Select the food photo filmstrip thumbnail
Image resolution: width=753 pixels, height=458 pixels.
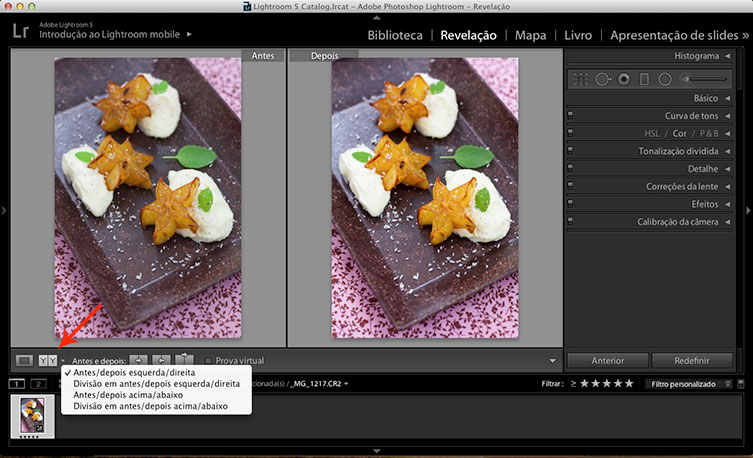33,415
